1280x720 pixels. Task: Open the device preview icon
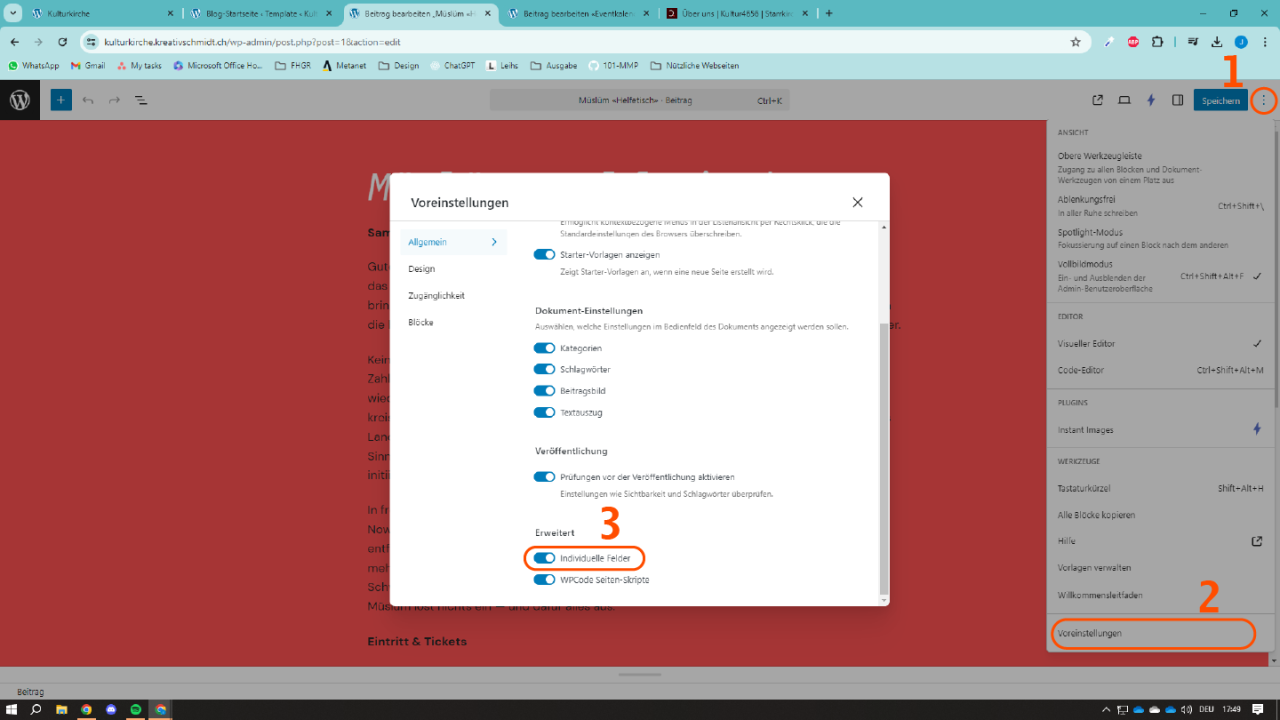click(x=1124, y=100)
